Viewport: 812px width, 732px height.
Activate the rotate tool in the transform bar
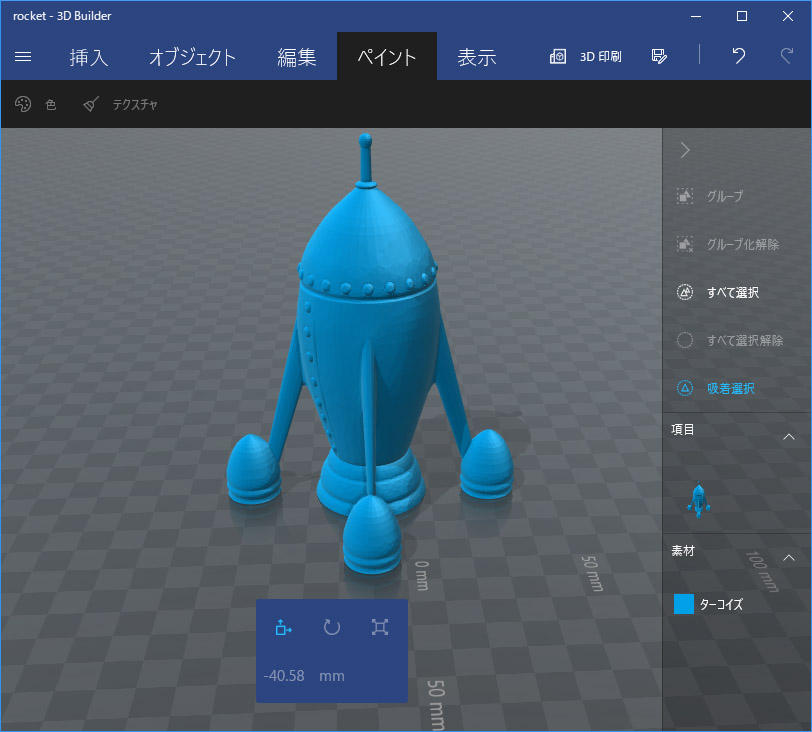tap(332, 627)
